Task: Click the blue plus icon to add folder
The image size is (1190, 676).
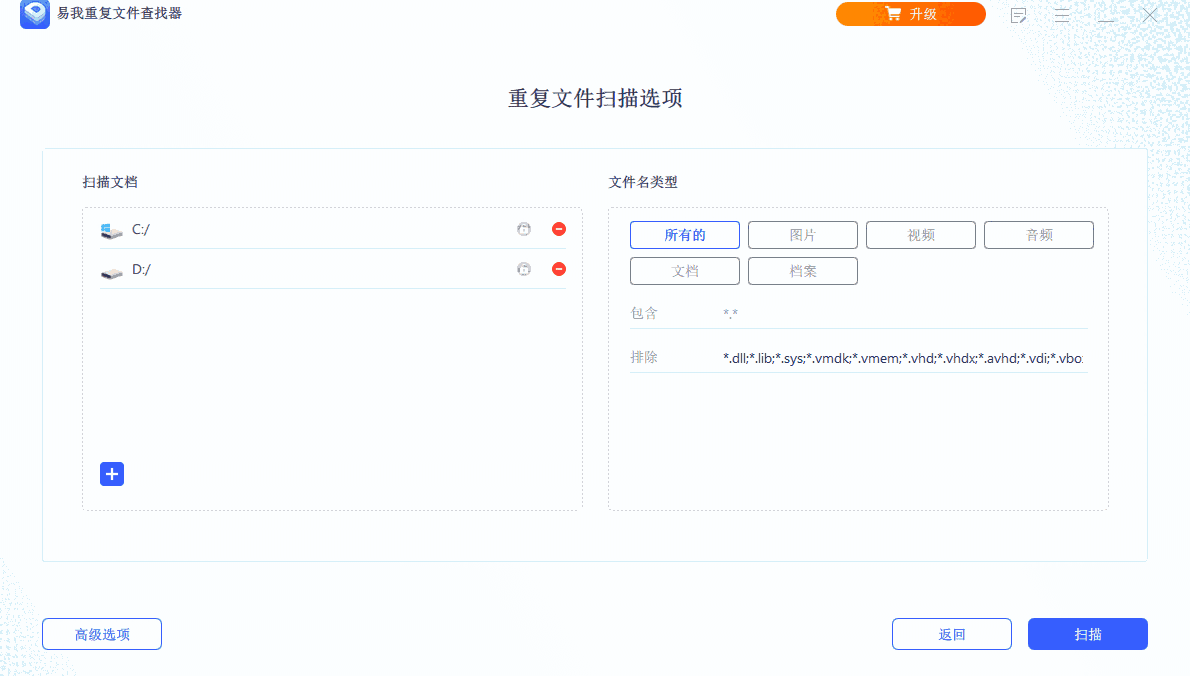Action: click(x=112, y=474)
